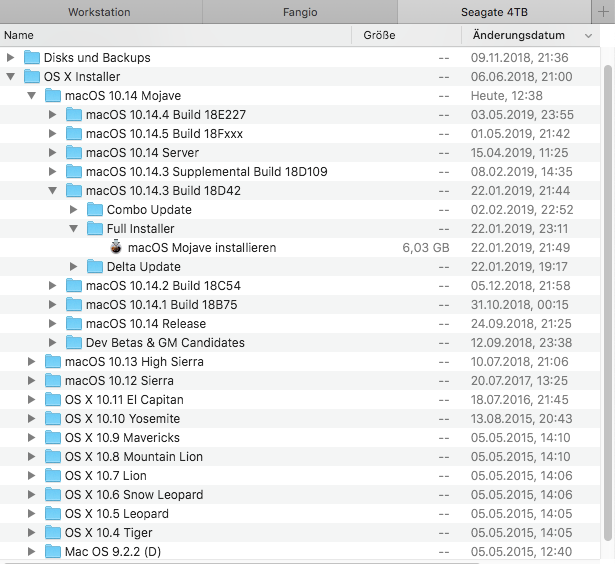Screen dimensions: 615x564
Task: Click the date '05.05.2015, 12:40'
Action: coord(521,551)
